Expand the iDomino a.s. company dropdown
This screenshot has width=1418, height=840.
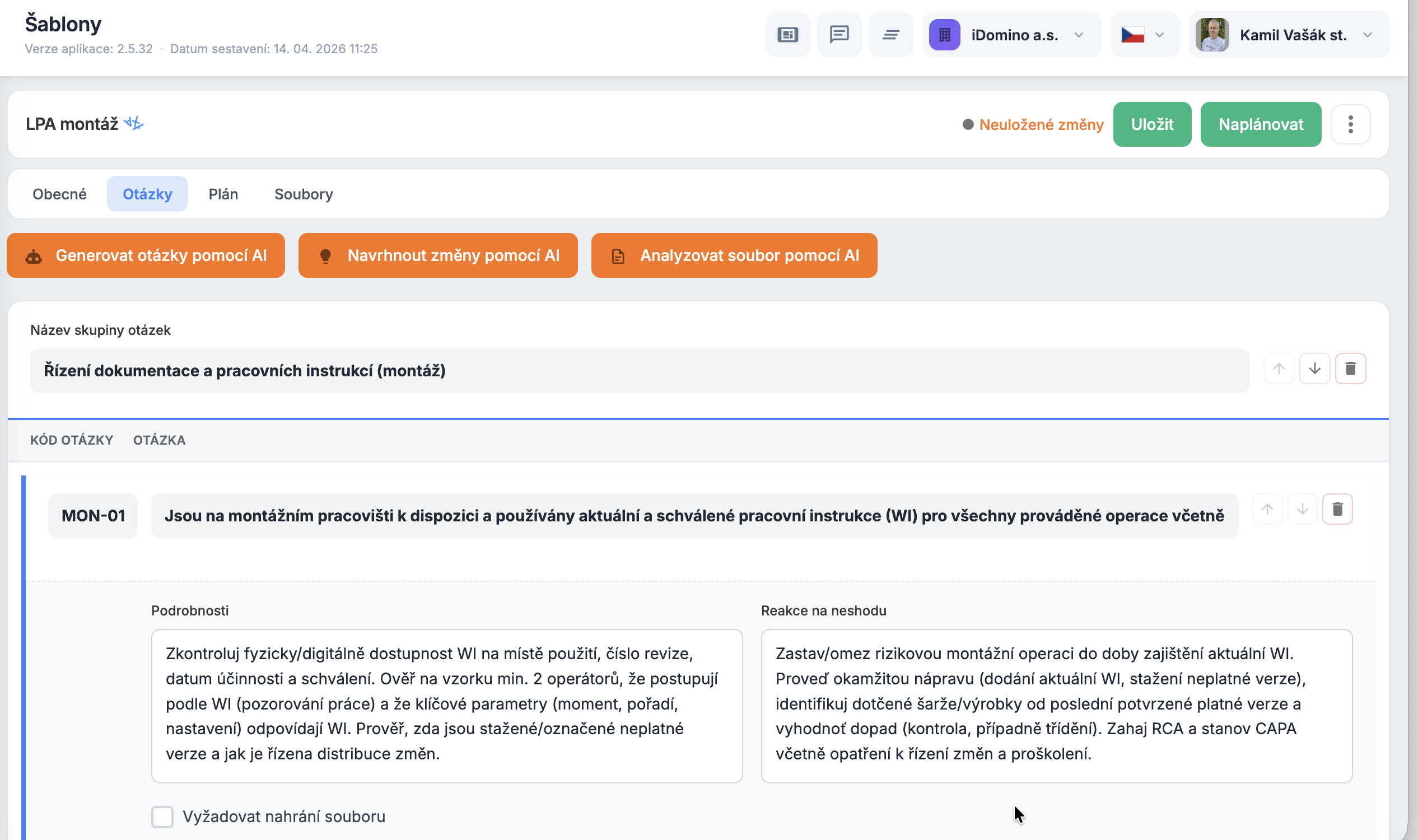point(1011,35)
